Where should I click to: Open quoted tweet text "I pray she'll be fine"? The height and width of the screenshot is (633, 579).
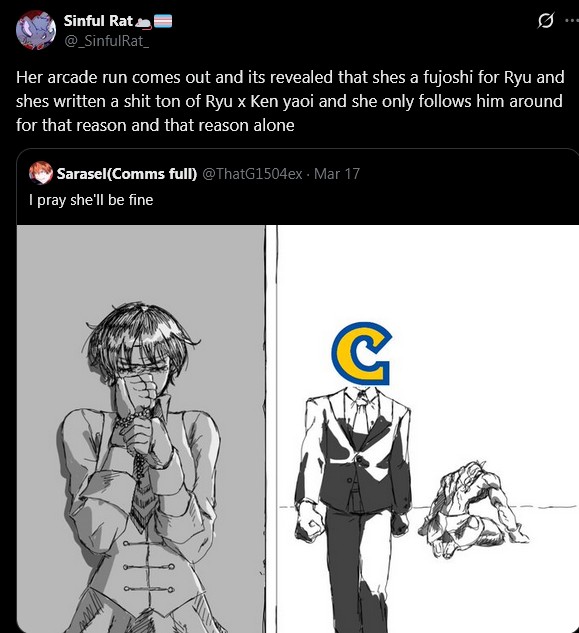pyautogui.click(x=91, y=200)
